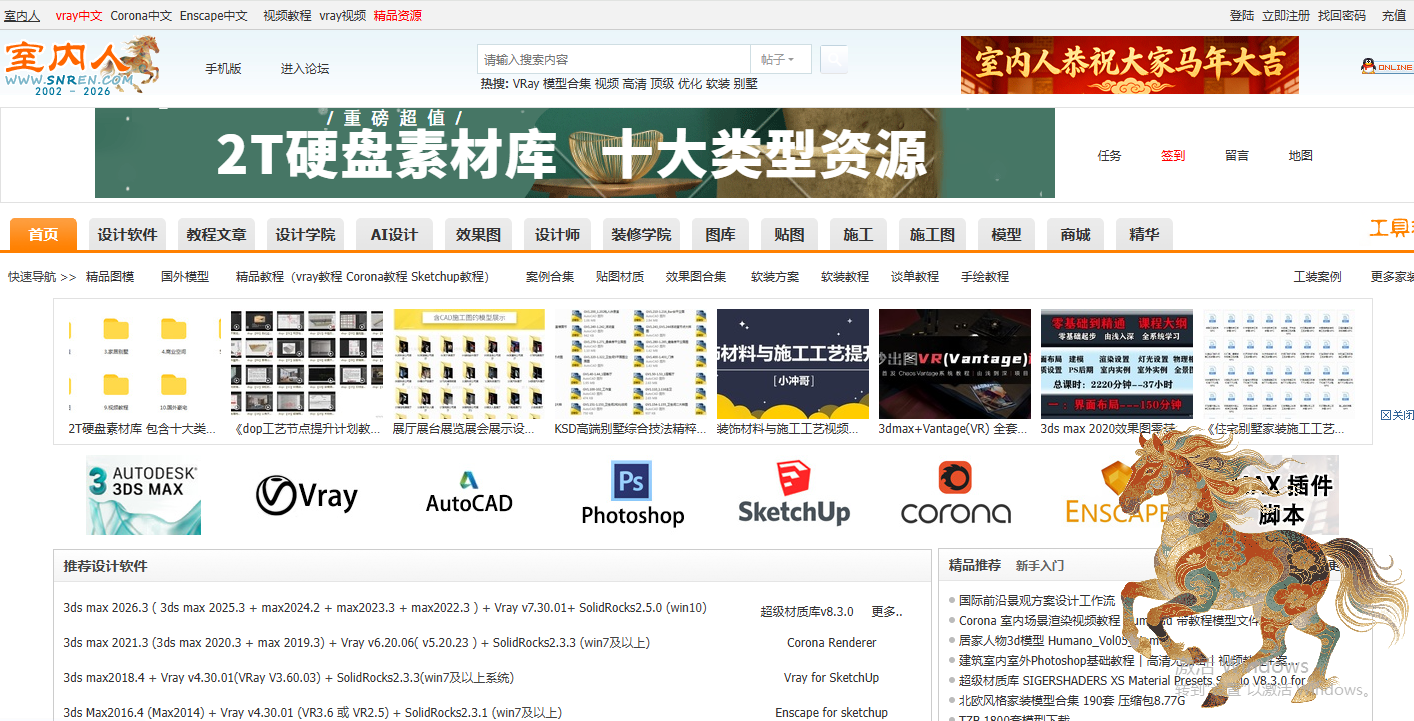This screenshot has width=1414, height=721.
Task: Click hot search keyword 别墅
Action: 746,84
